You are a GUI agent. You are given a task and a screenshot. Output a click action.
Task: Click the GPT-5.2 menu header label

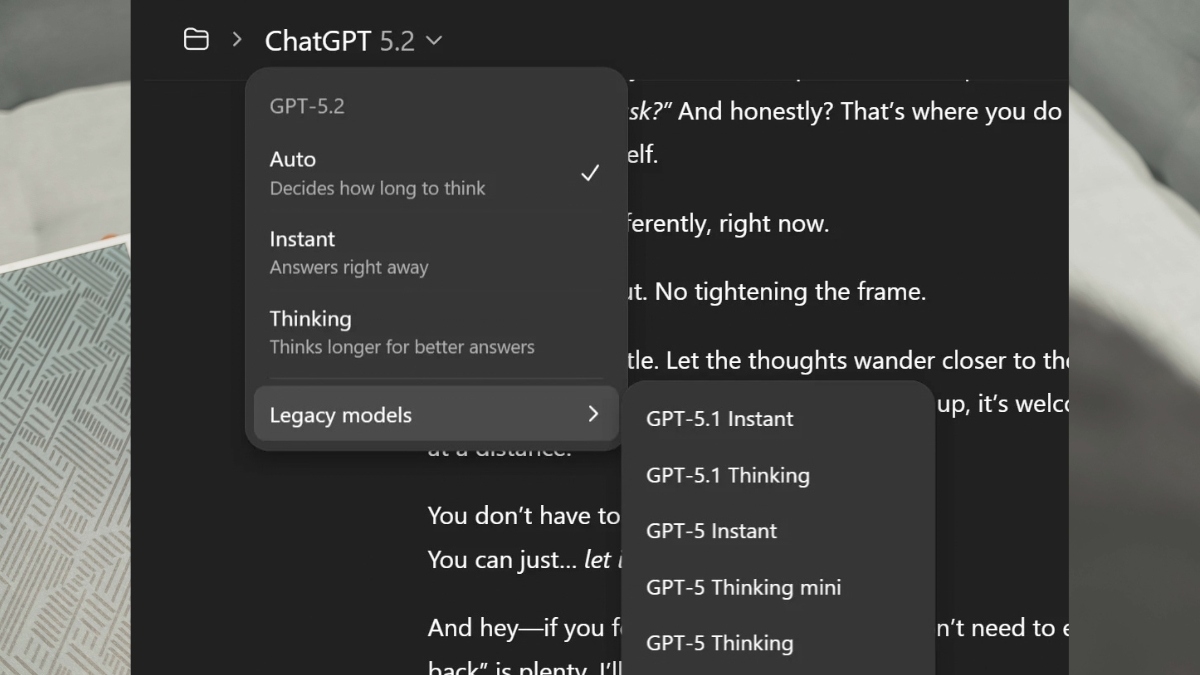307,106
